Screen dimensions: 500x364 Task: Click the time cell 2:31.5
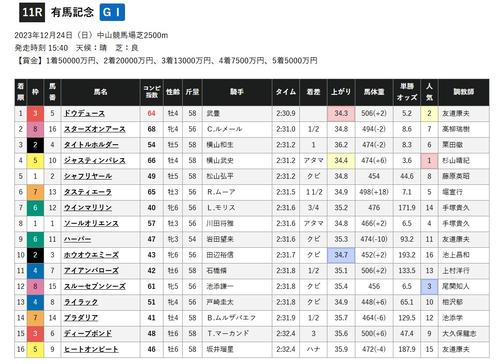click(x=286, y=192)
